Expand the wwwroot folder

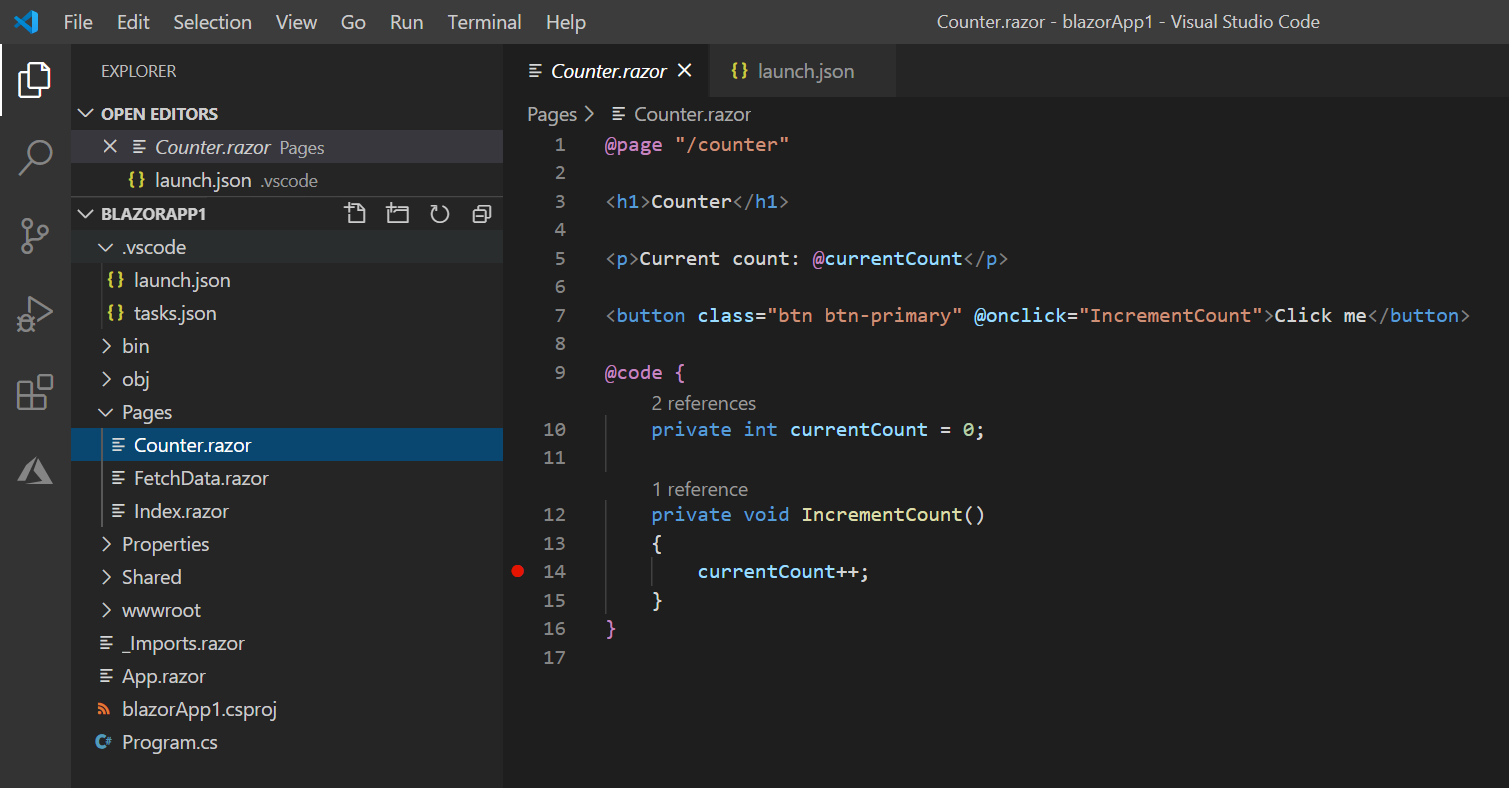[106, 610]
